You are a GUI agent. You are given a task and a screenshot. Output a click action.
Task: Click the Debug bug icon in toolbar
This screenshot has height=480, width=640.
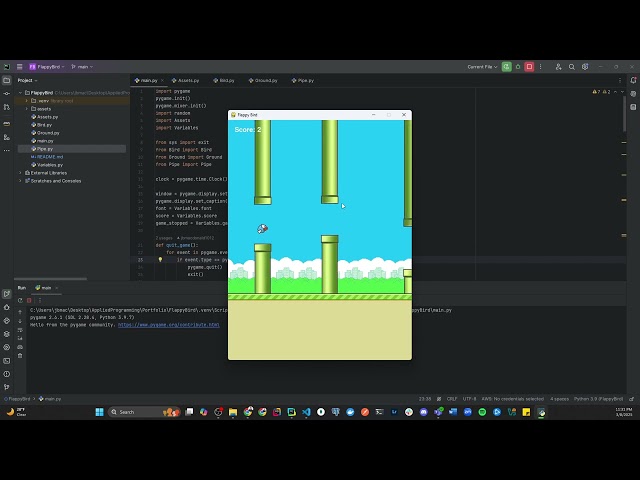(x=518, y=67)
